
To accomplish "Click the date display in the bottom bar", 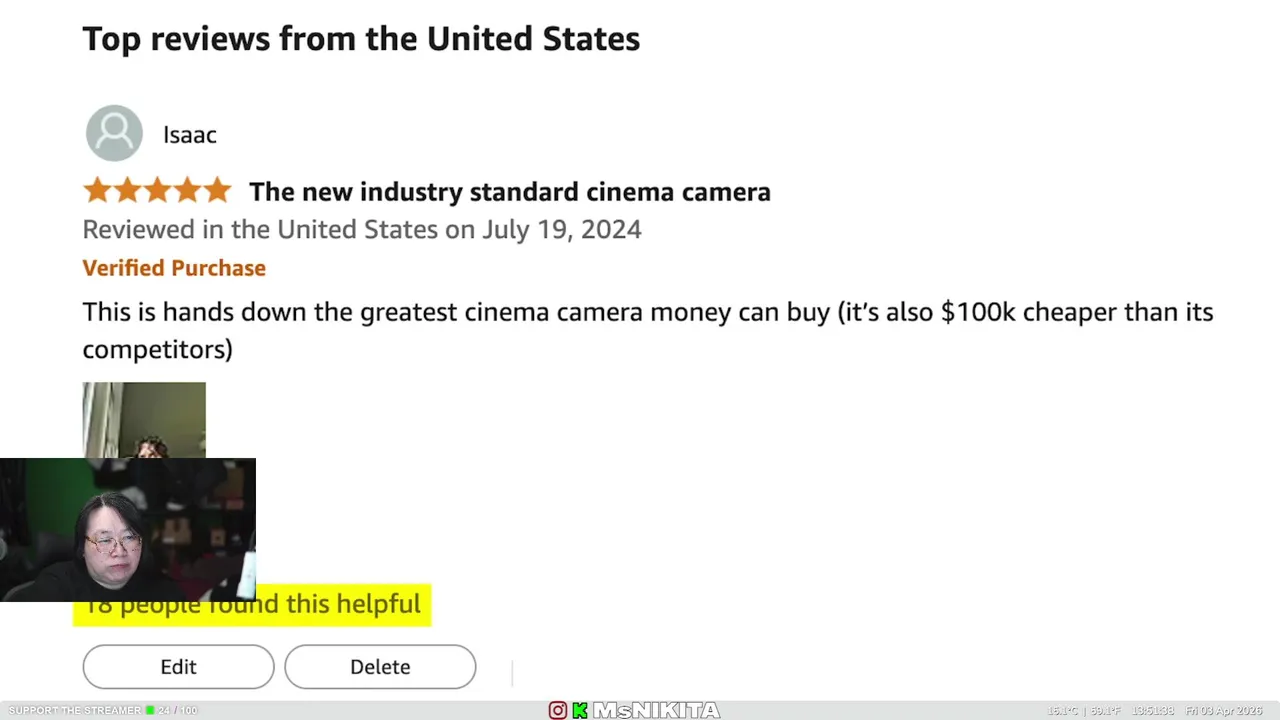I will 1223,711.
